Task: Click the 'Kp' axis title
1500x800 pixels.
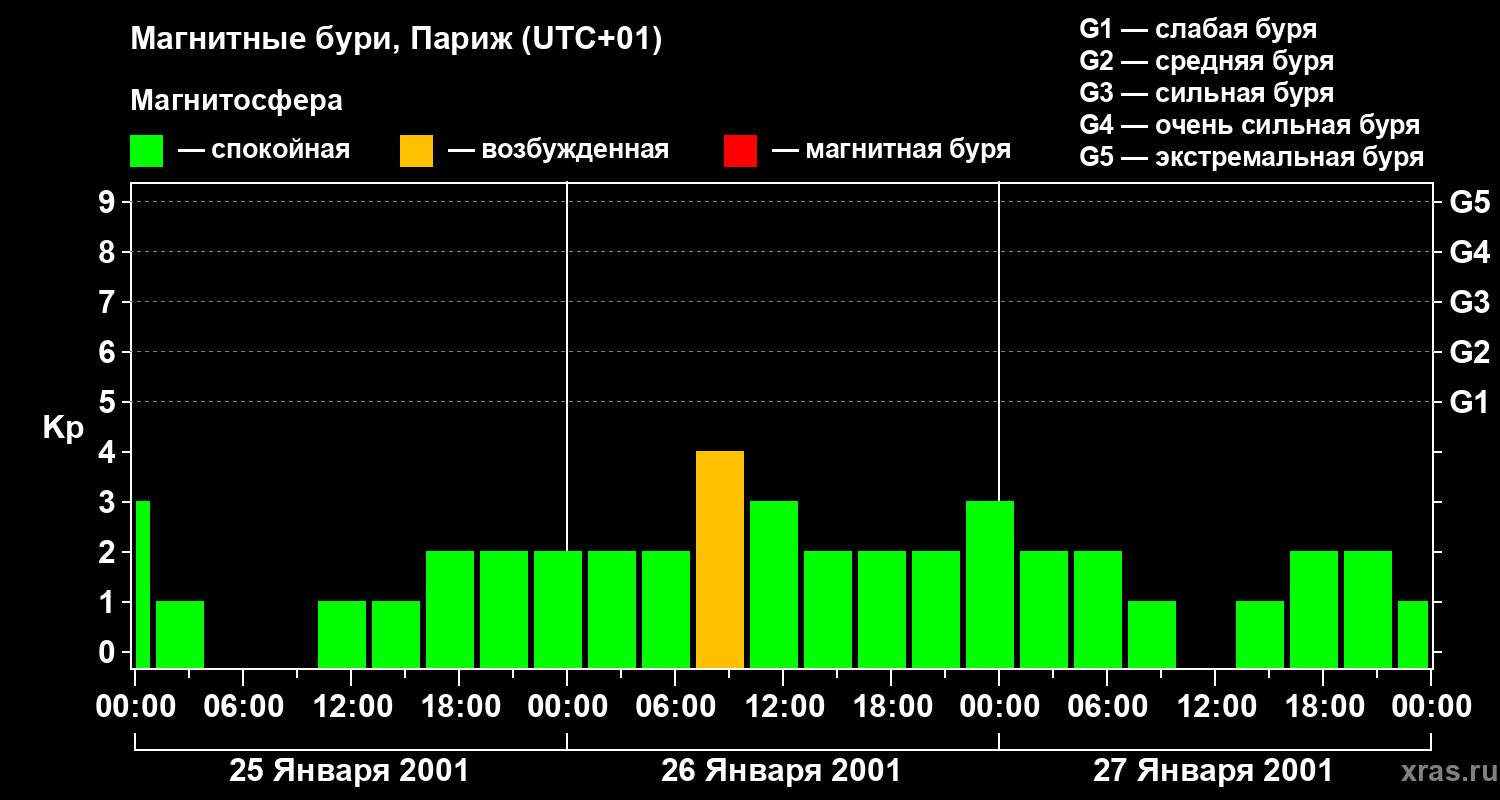Action: point(63,428)
